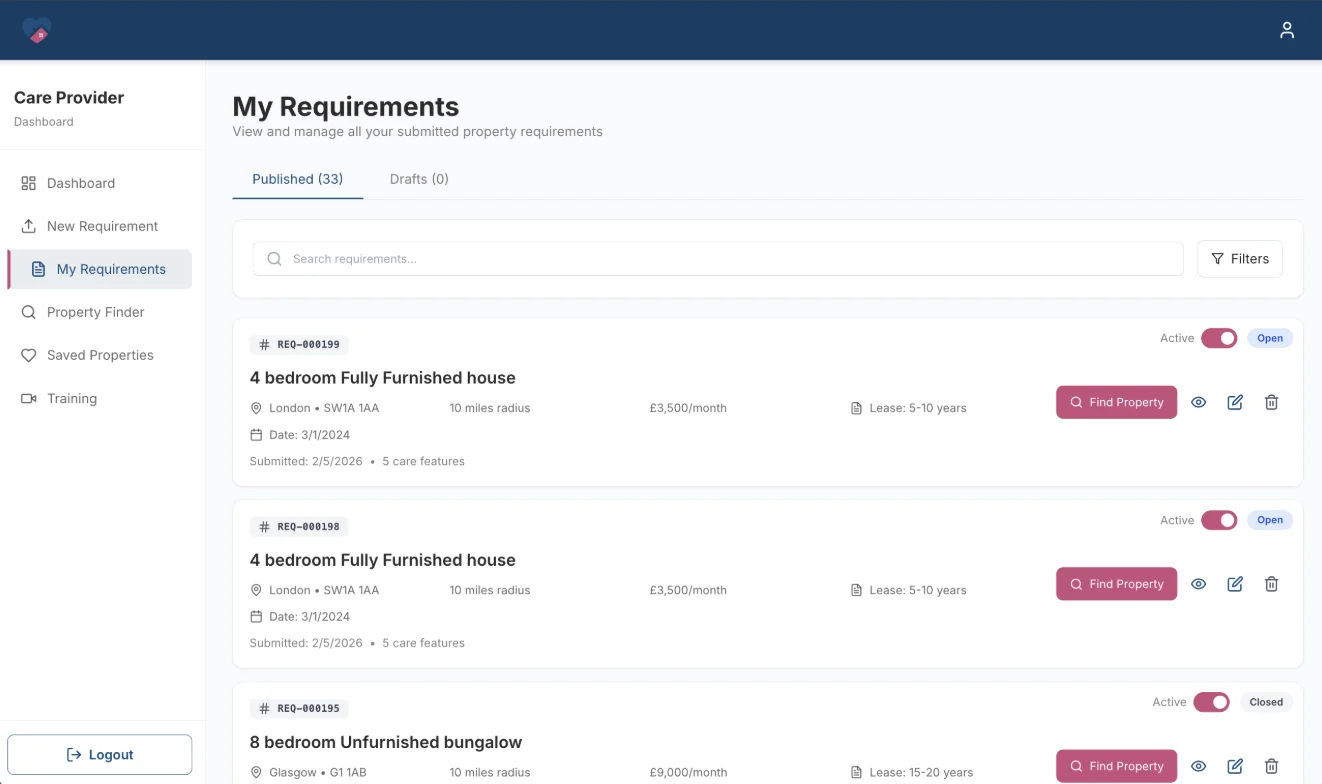The image size is (1322, 784).
Task: Delete requirement REQ-000195
Action: 1271,766
